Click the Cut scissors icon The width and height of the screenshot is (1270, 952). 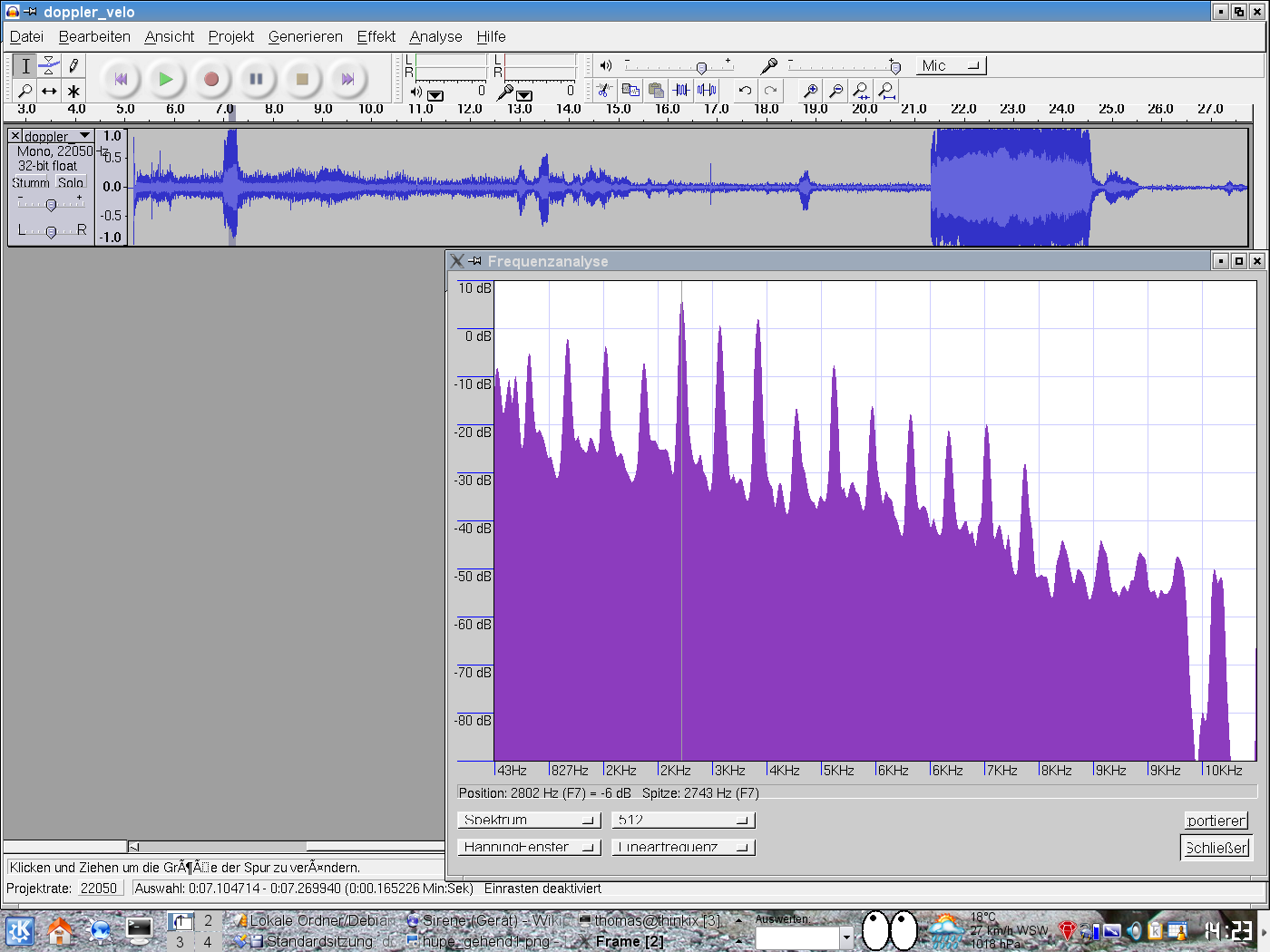(604, 90)
